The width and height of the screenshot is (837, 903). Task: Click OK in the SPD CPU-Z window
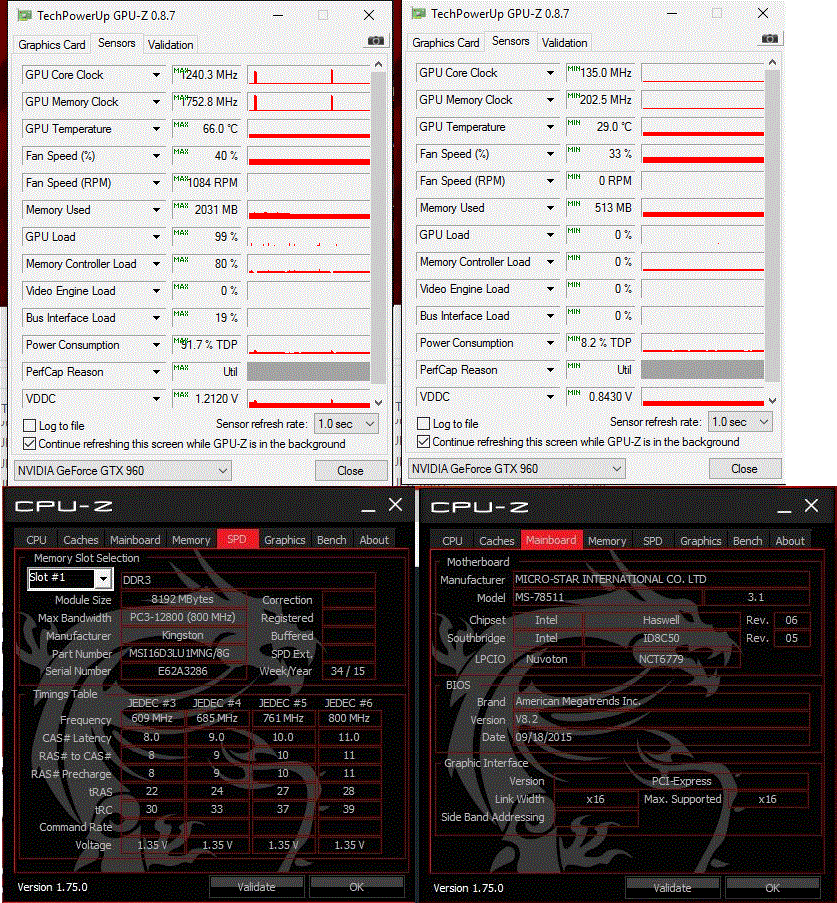pos(357,887)
